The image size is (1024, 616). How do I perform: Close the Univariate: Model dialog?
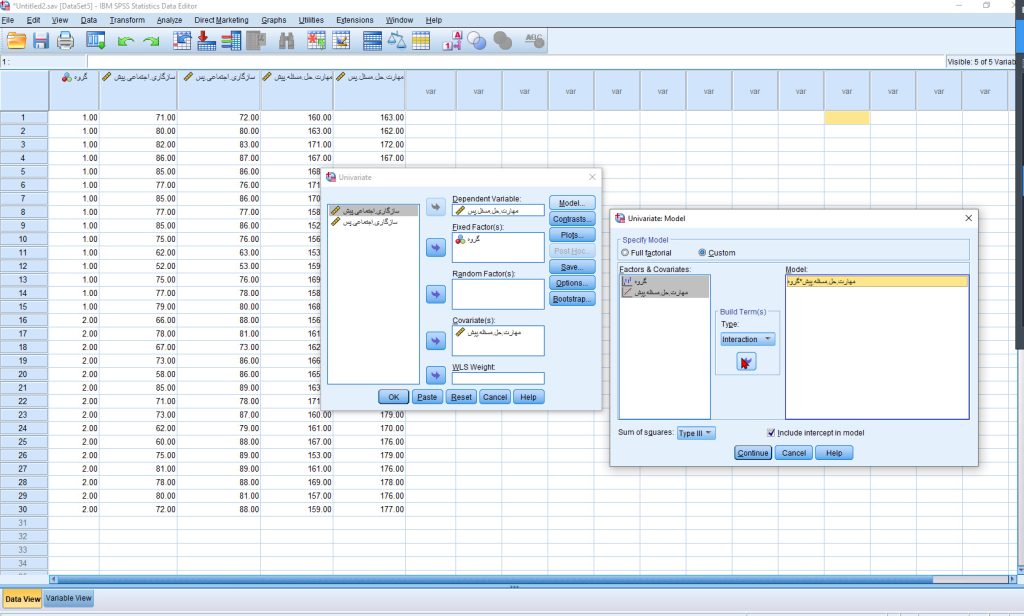pyautogui.click(x=968, y=218)
